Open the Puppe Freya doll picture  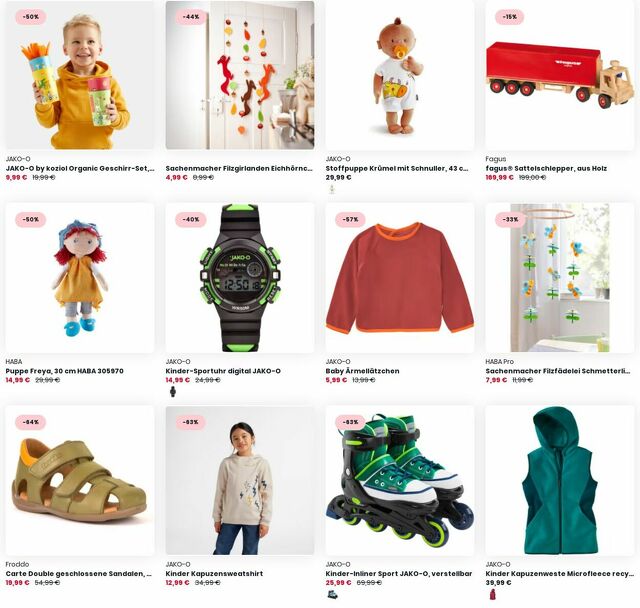point(80,278)
